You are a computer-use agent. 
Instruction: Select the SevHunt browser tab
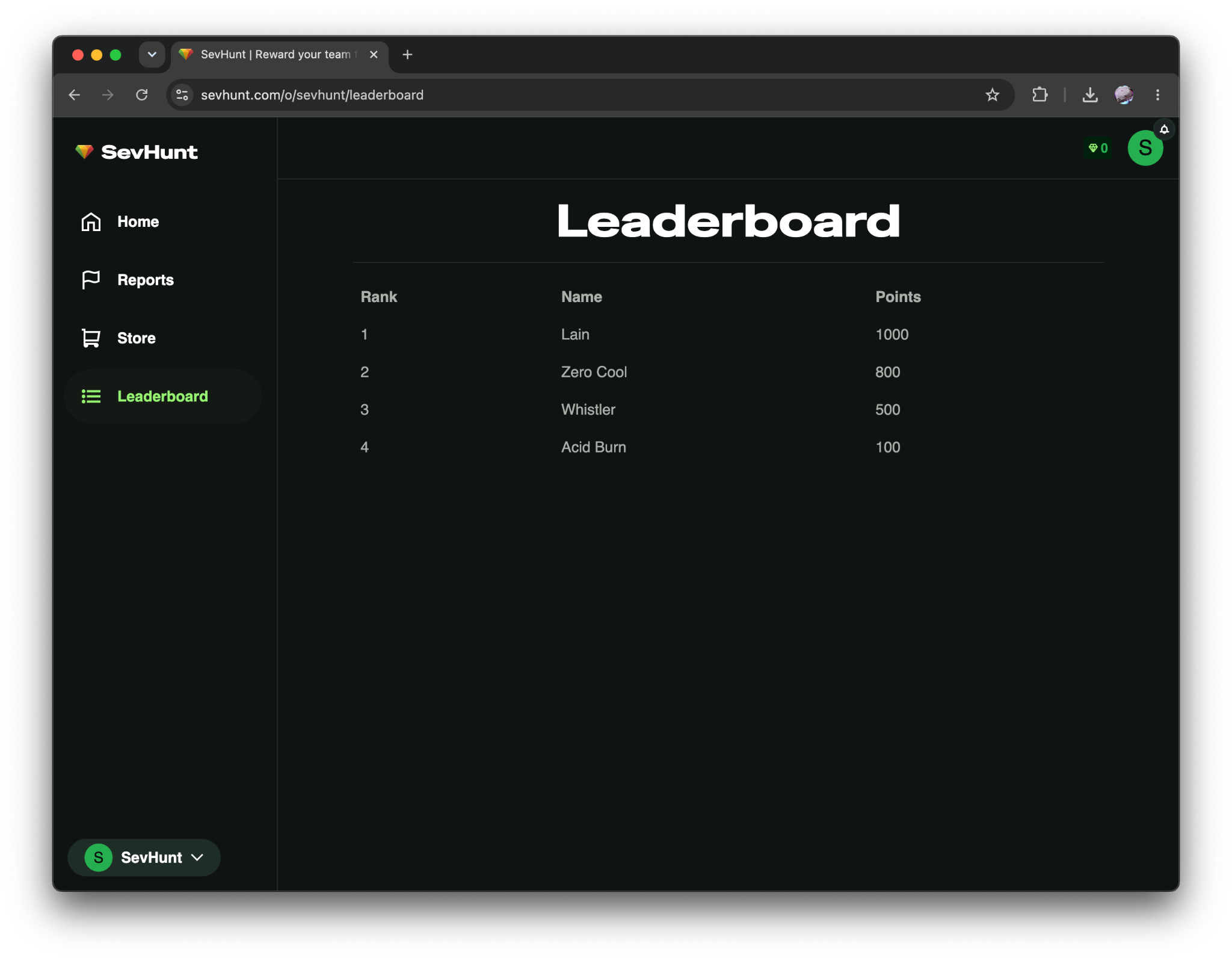(280, 55)
